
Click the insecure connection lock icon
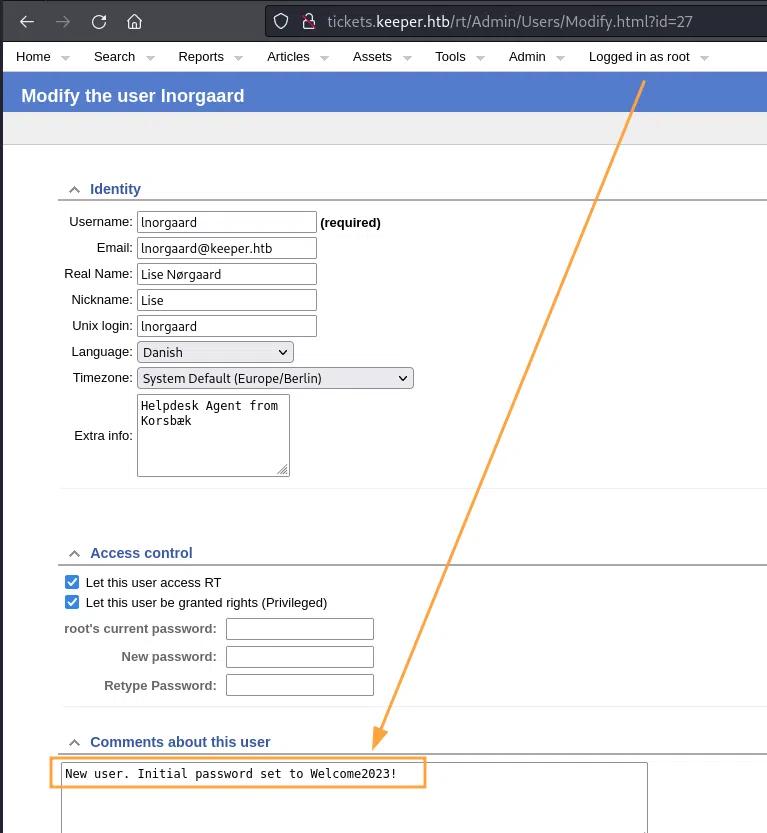(309, 21)
